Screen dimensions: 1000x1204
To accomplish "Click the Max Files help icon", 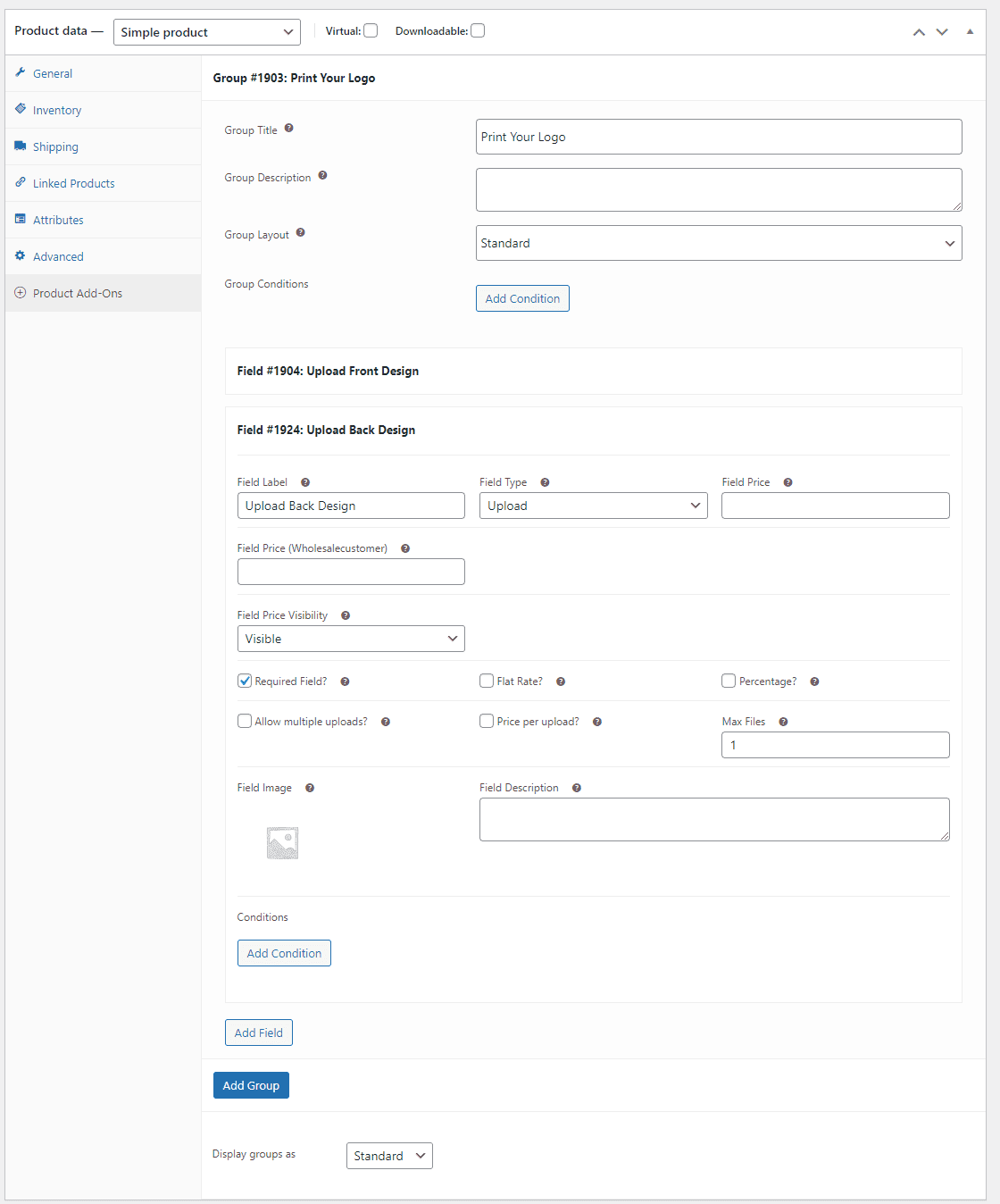I will pyautogui.click(x=783, y=721).
